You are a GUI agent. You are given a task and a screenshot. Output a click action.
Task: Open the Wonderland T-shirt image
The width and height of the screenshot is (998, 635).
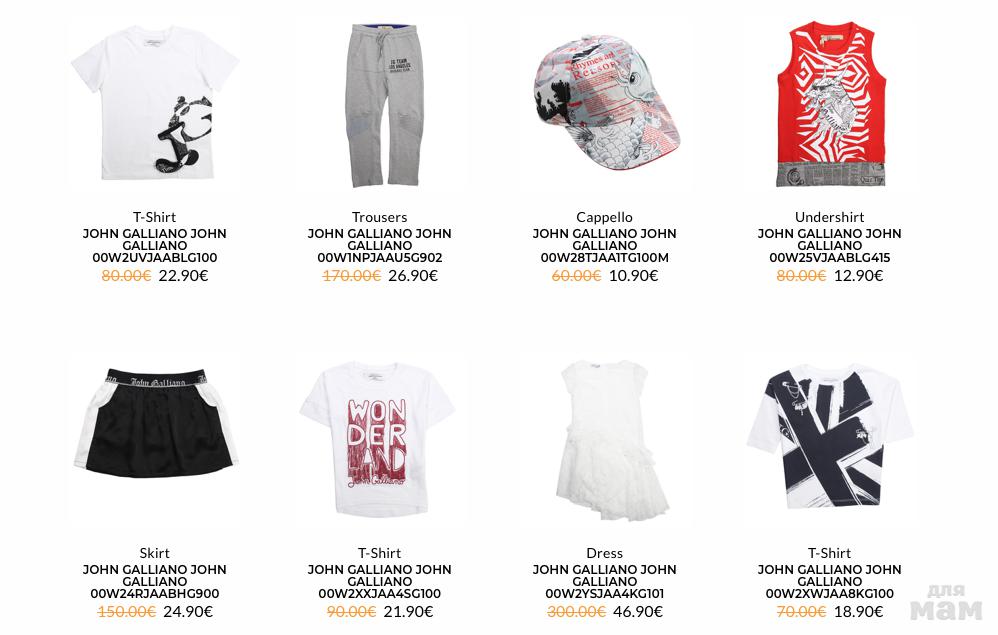pyautogui.click(x=378, y=439)
